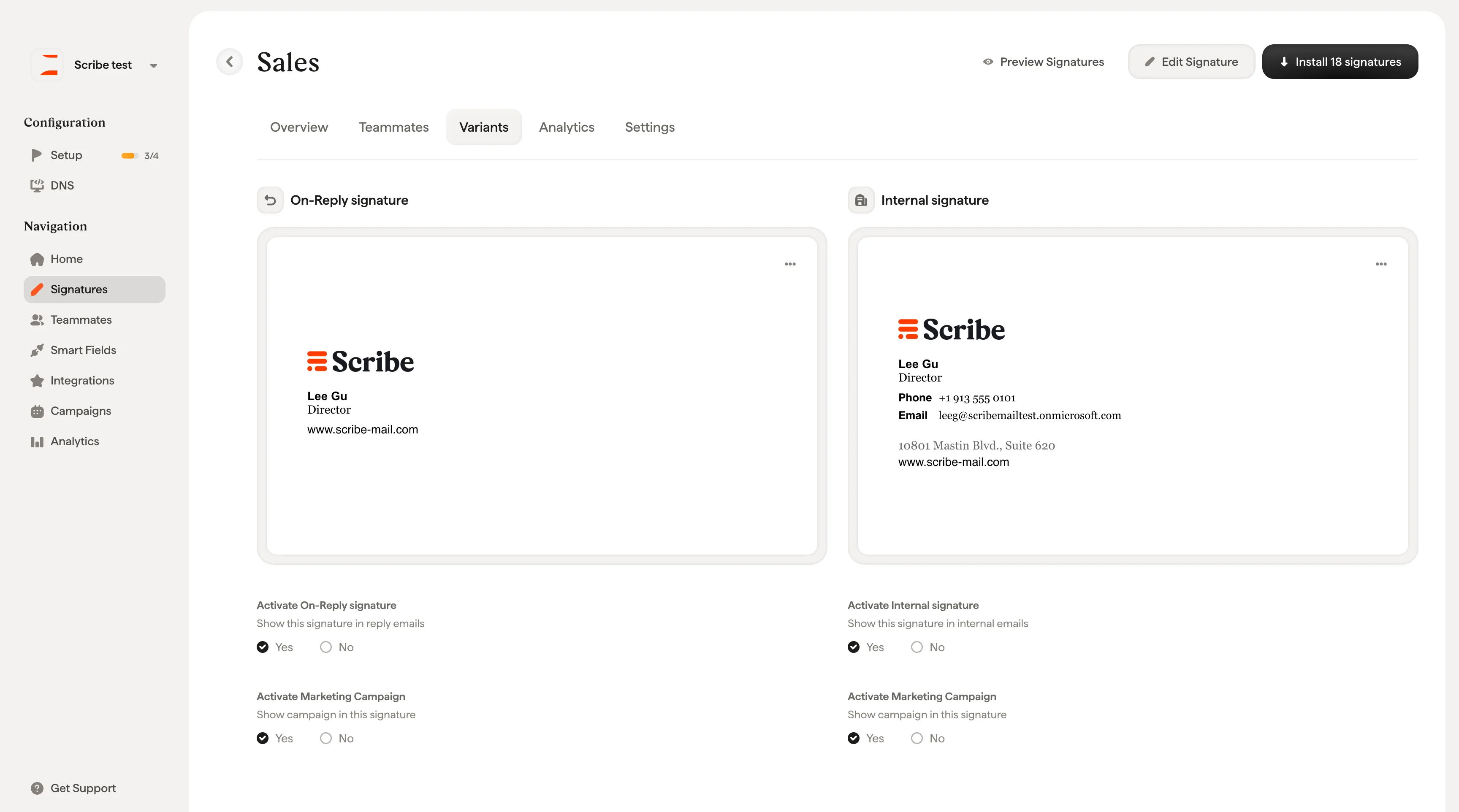Click Preview Signatures link
The height and width of the screenshot is (812, 1459).
1043,62
